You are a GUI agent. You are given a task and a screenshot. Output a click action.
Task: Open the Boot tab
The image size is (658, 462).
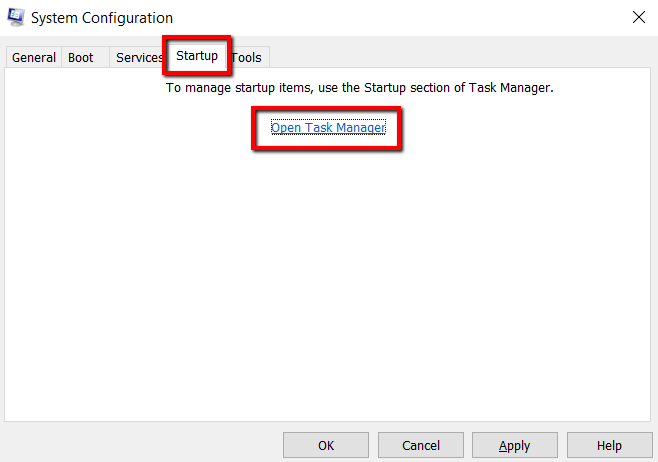tap(81, 57)
